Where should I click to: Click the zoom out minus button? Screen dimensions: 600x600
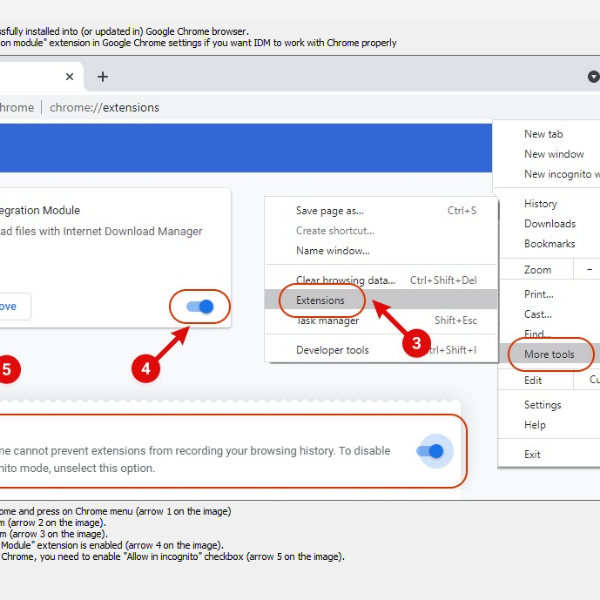(x=588, y=270)
